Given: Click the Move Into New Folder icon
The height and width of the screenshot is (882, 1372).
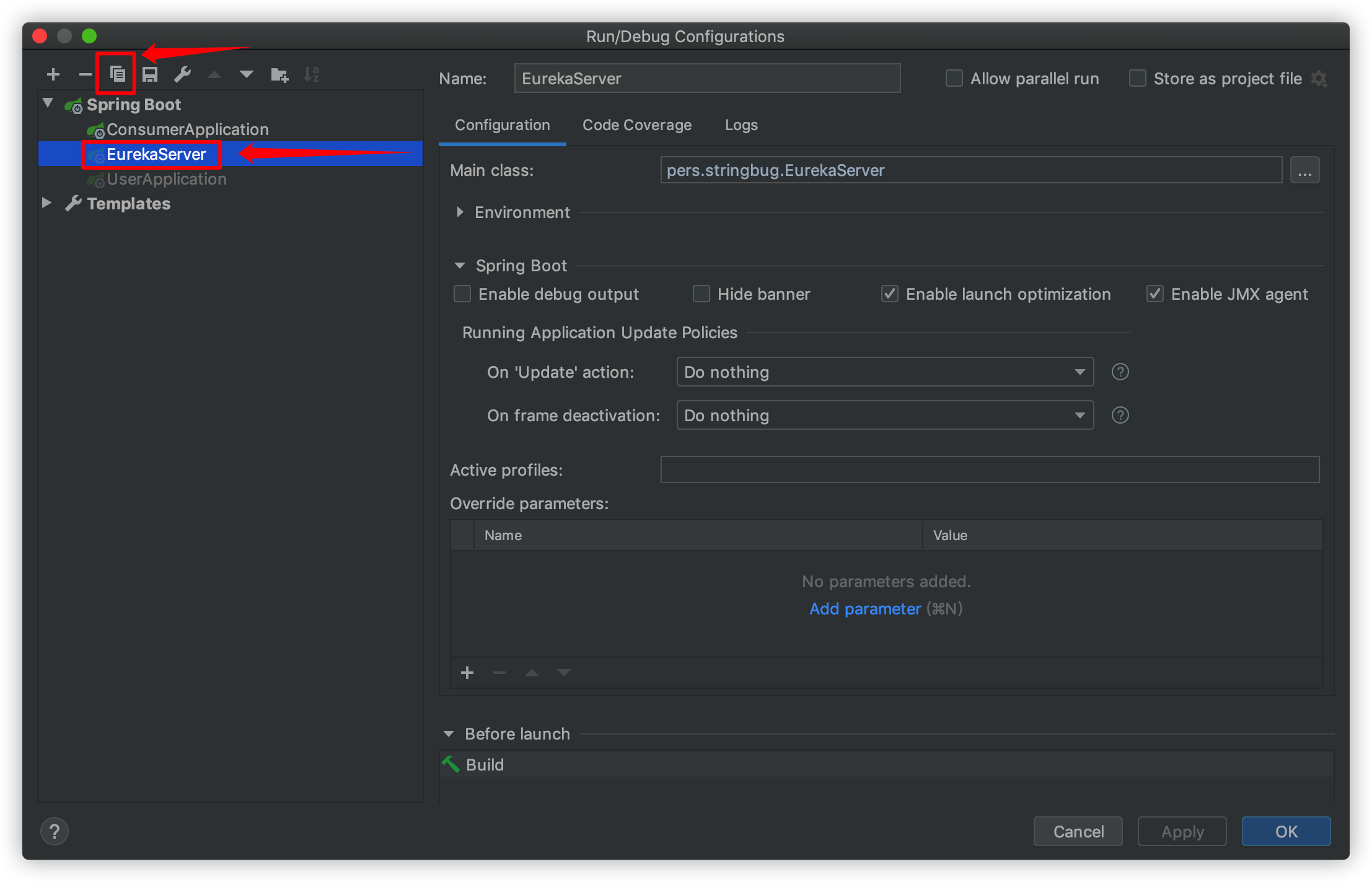Looking at the screenshot, I should click(279, 75).
